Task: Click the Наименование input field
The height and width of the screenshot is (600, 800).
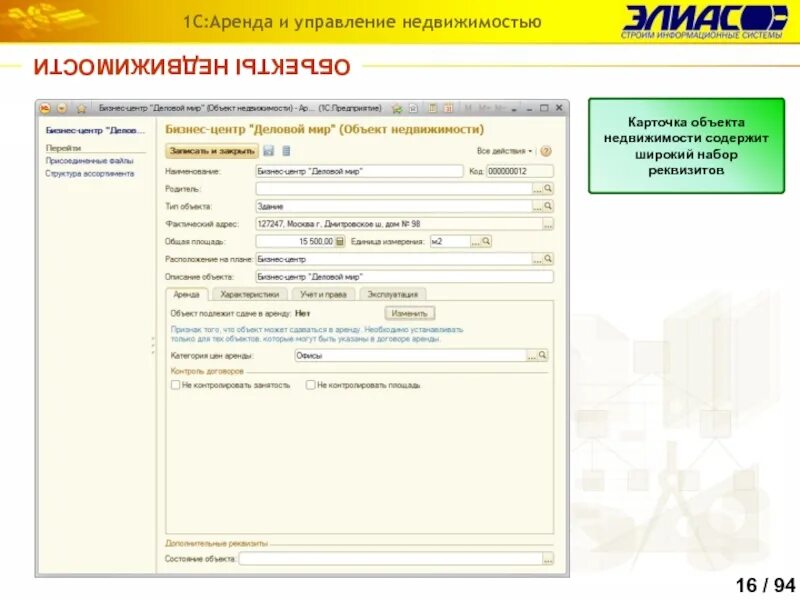Action: [x=359, y=171]
